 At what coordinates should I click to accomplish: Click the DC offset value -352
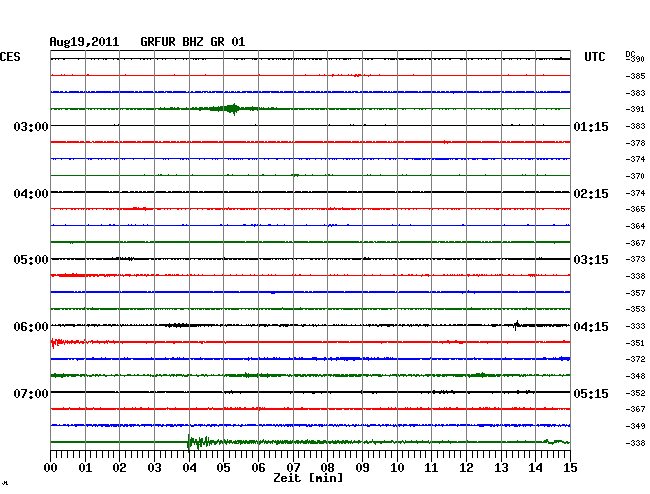[x=635, y=393]
